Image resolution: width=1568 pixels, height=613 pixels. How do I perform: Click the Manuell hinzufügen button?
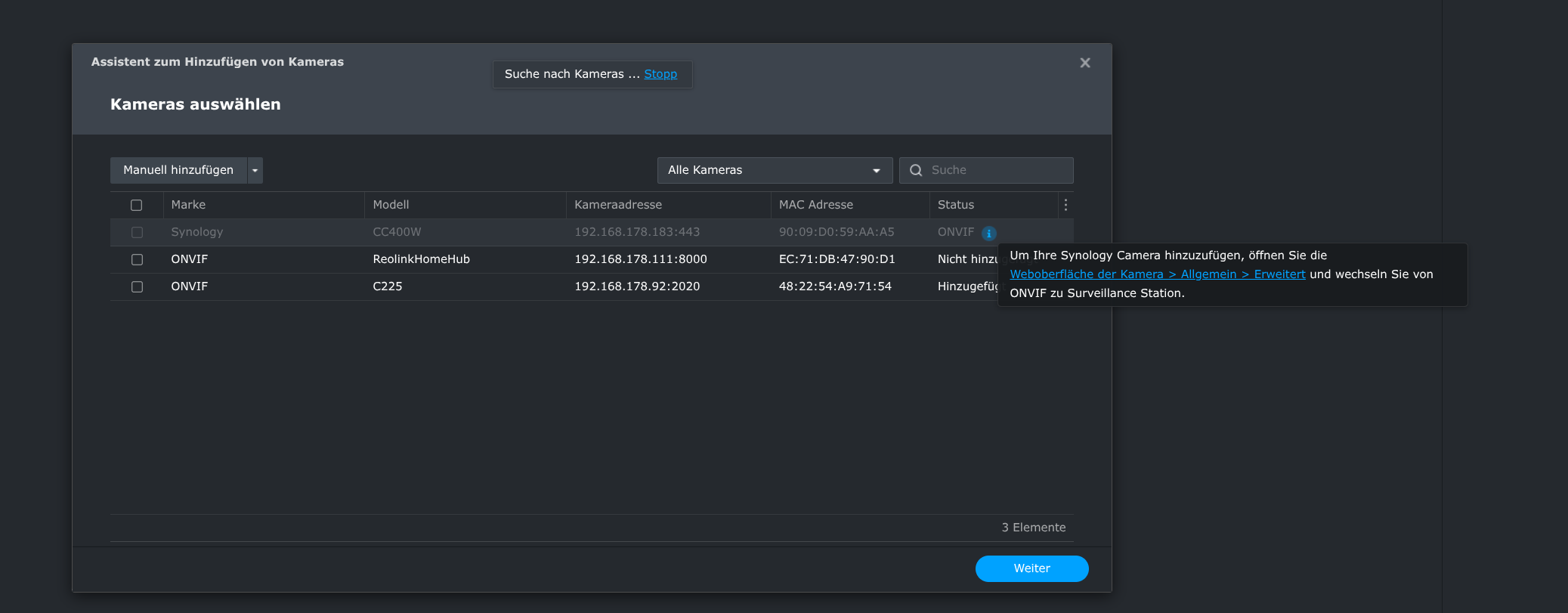[178, 170]
